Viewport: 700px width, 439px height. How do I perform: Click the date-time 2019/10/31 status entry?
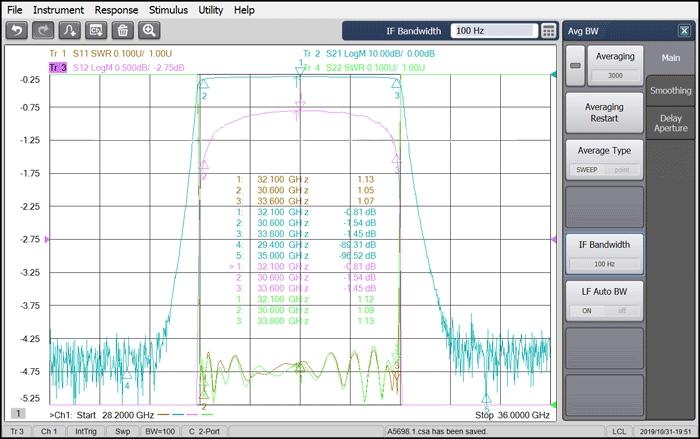(666, 431)
